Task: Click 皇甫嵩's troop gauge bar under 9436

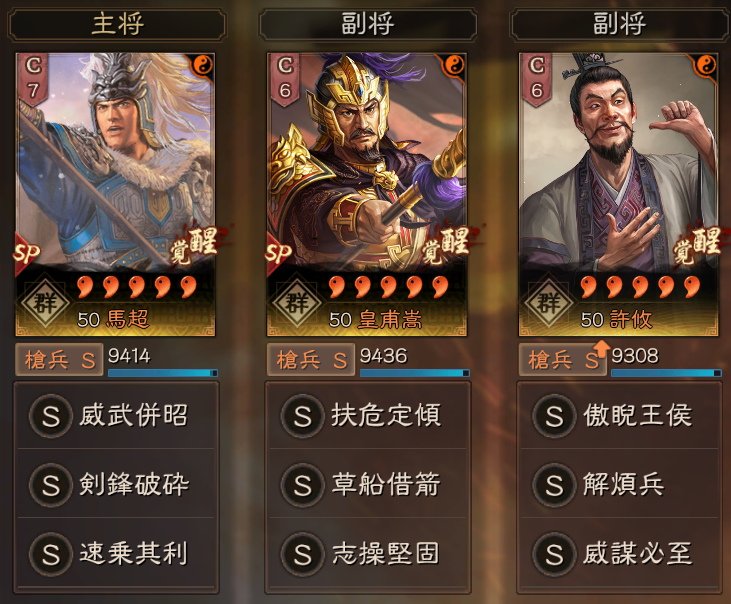Action: coord(414,373)
